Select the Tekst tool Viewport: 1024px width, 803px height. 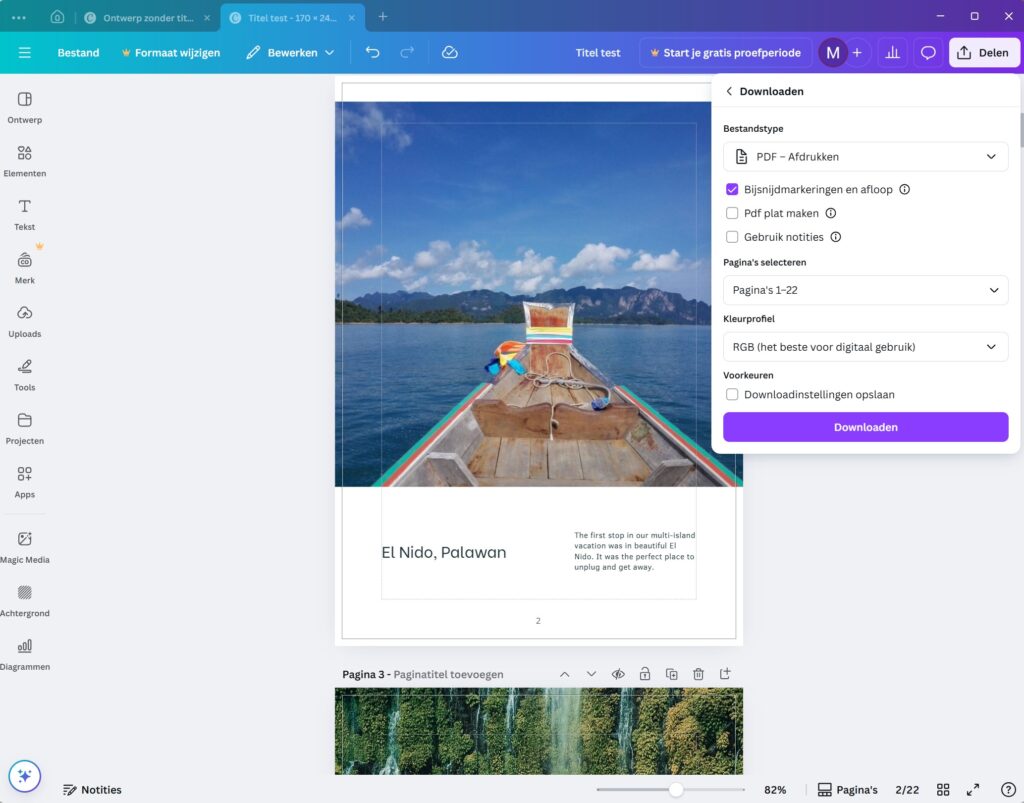point(24,213)
